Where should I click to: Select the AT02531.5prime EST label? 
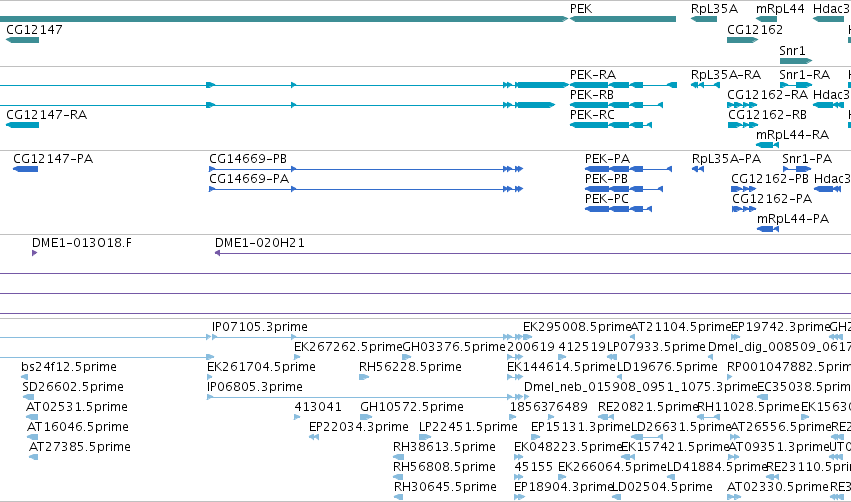pyautogui.click(x=77, y=407)
